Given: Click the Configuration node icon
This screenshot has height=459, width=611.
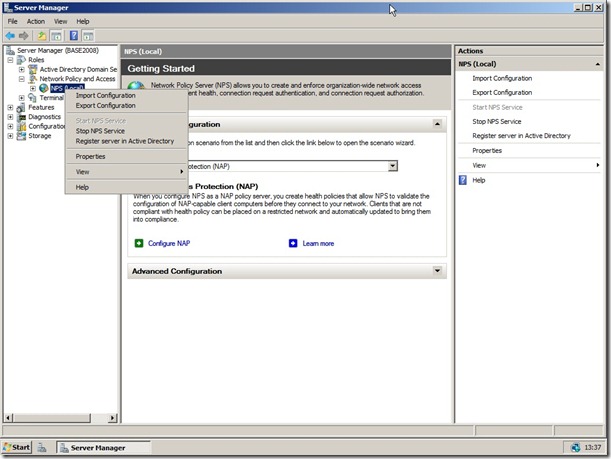Looking at the screenshot, I should click(22, 126).
